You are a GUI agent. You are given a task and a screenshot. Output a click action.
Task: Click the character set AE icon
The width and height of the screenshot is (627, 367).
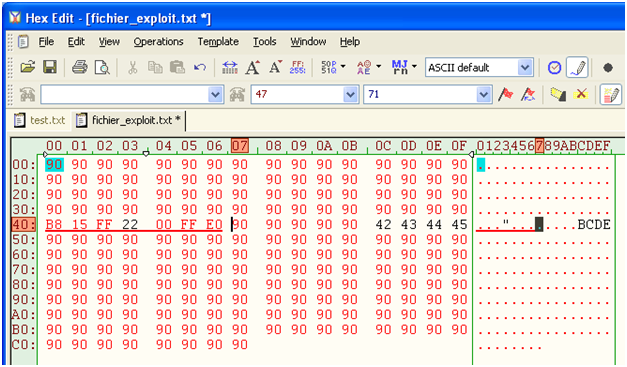364,67
